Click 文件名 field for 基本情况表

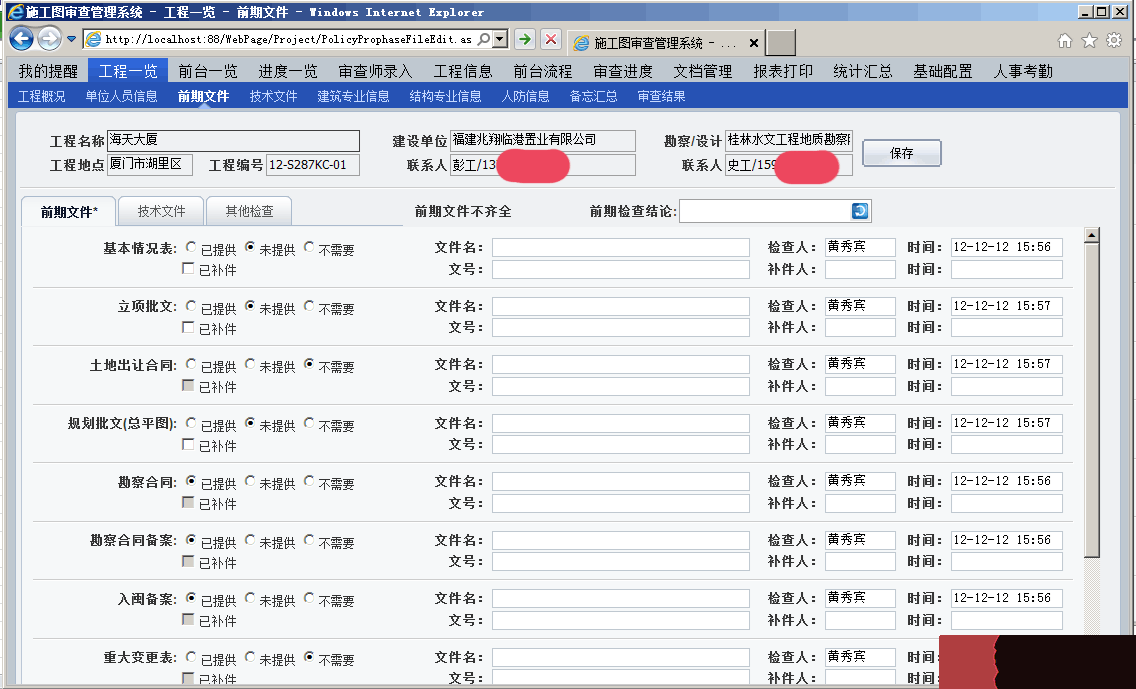(x=621, y=247)
